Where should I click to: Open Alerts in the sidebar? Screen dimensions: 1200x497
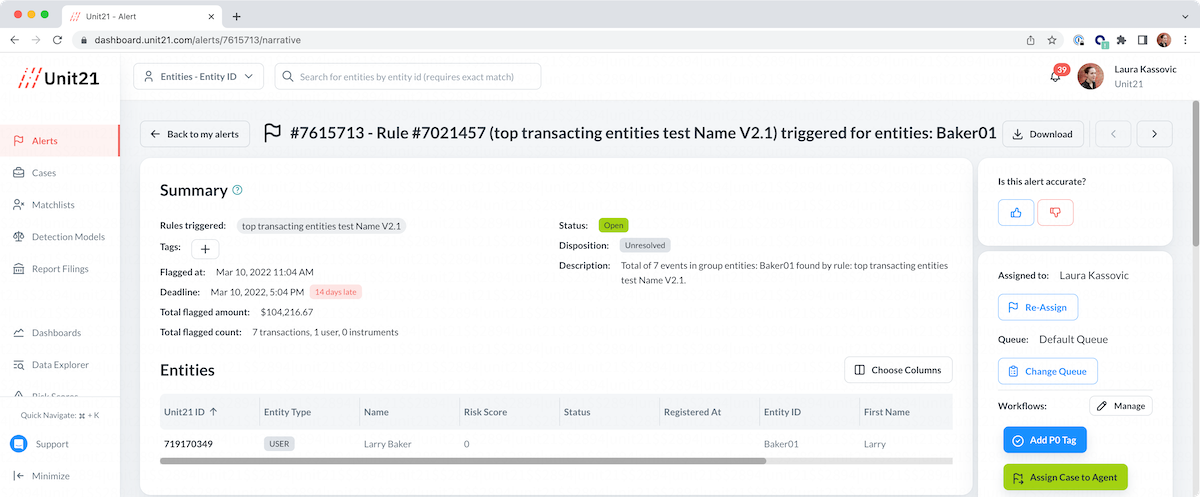60,141
